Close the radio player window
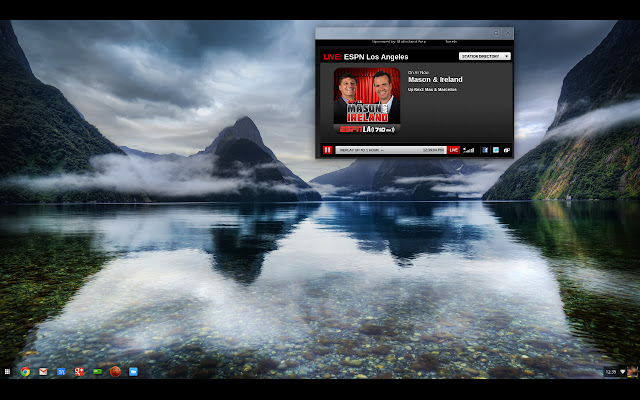This screenshot has width=640, height=400. (x=508, y=33)
